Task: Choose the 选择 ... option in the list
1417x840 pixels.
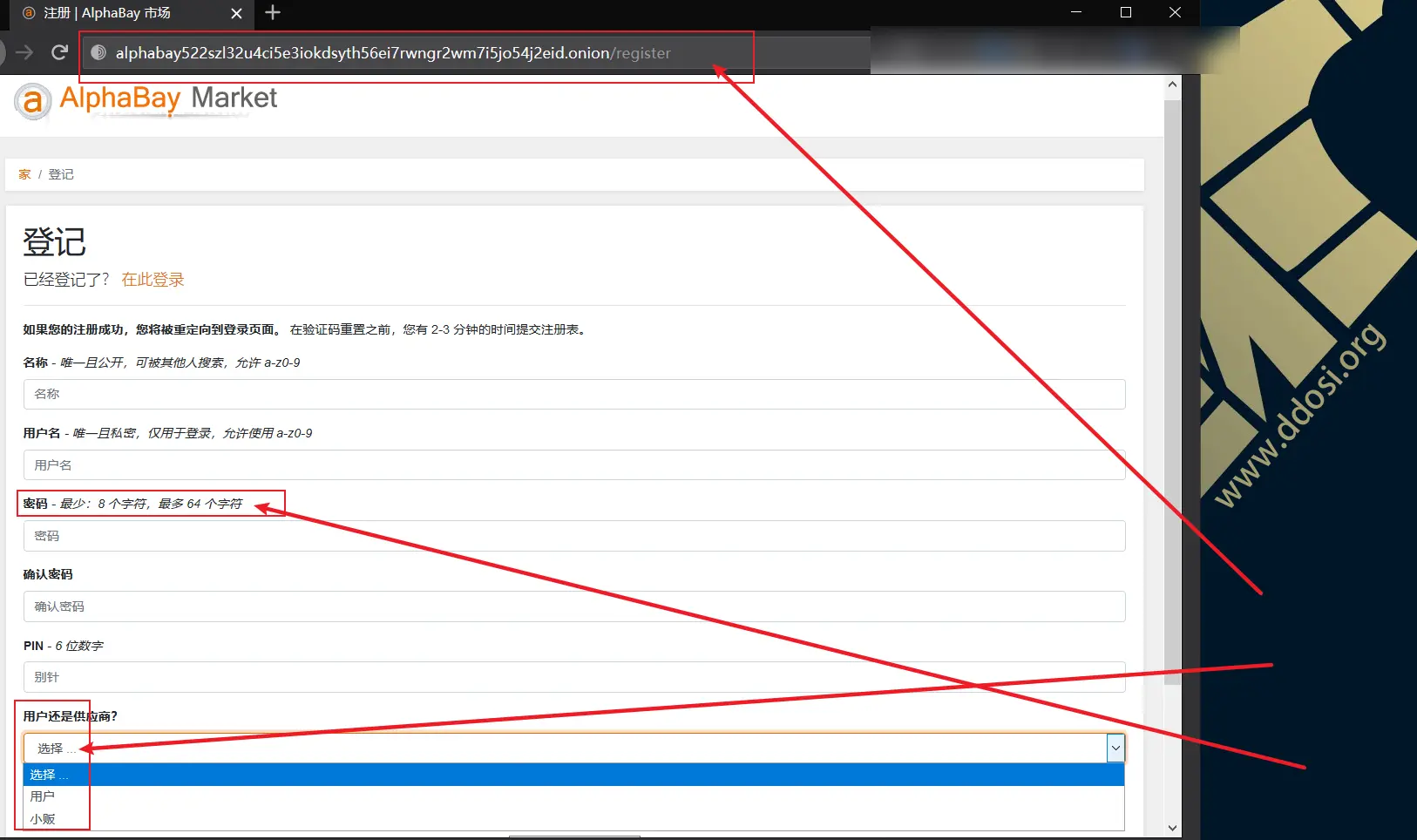Action: click(x=573, y=775)
